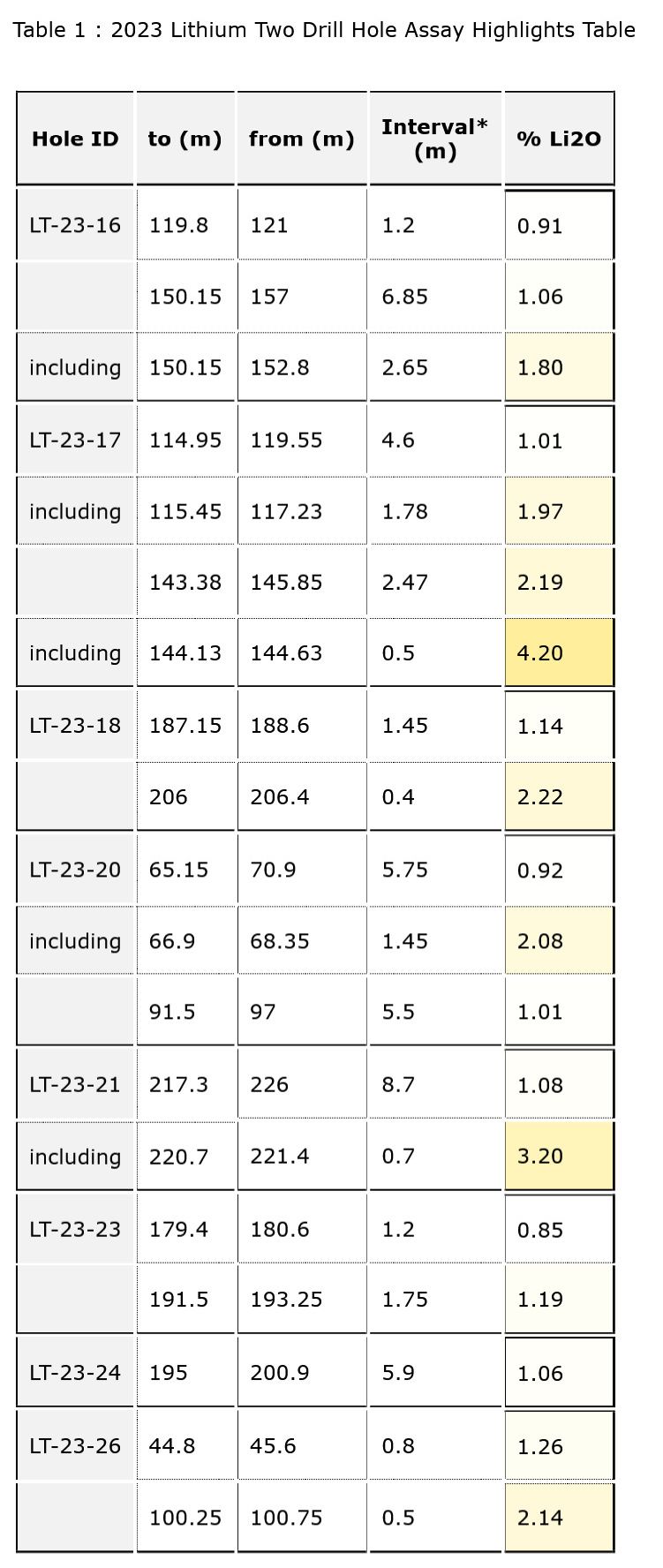
Task: Select the LT-23-26 hole ID cell
Action: tap(75, 1446)
